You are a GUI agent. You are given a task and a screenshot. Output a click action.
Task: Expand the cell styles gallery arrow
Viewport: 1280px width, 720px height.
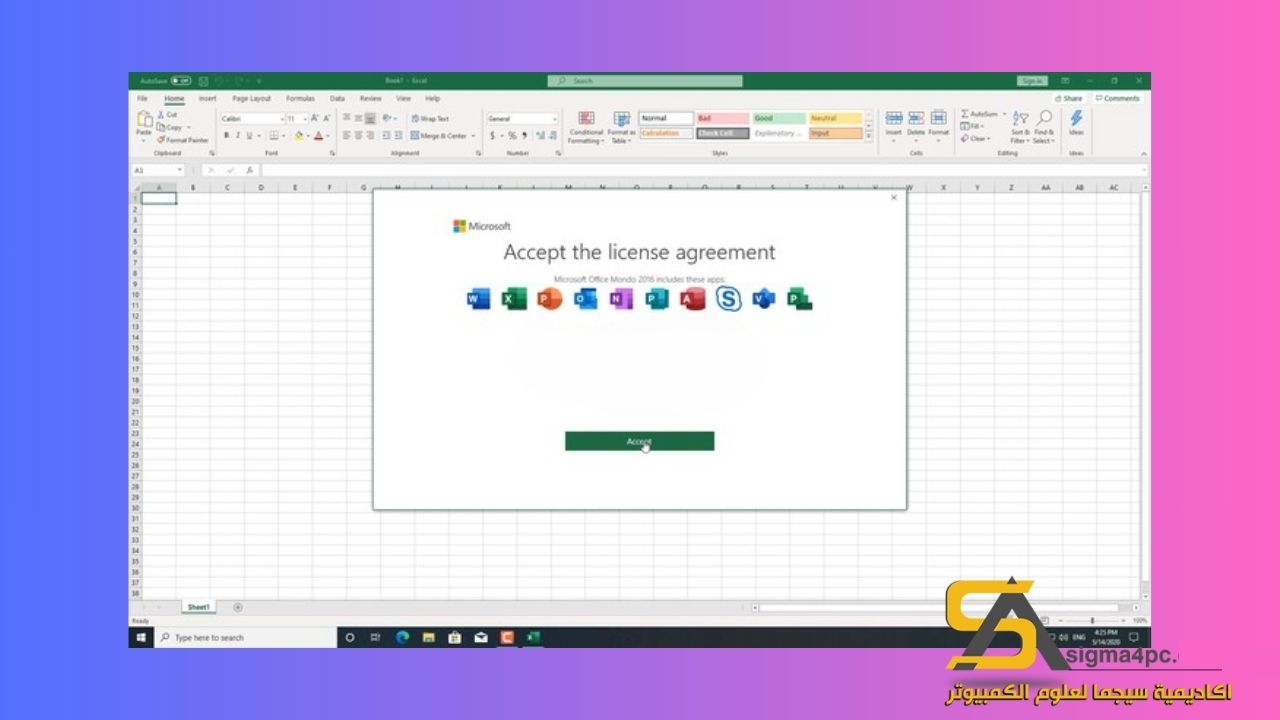(x=868, y=134)
